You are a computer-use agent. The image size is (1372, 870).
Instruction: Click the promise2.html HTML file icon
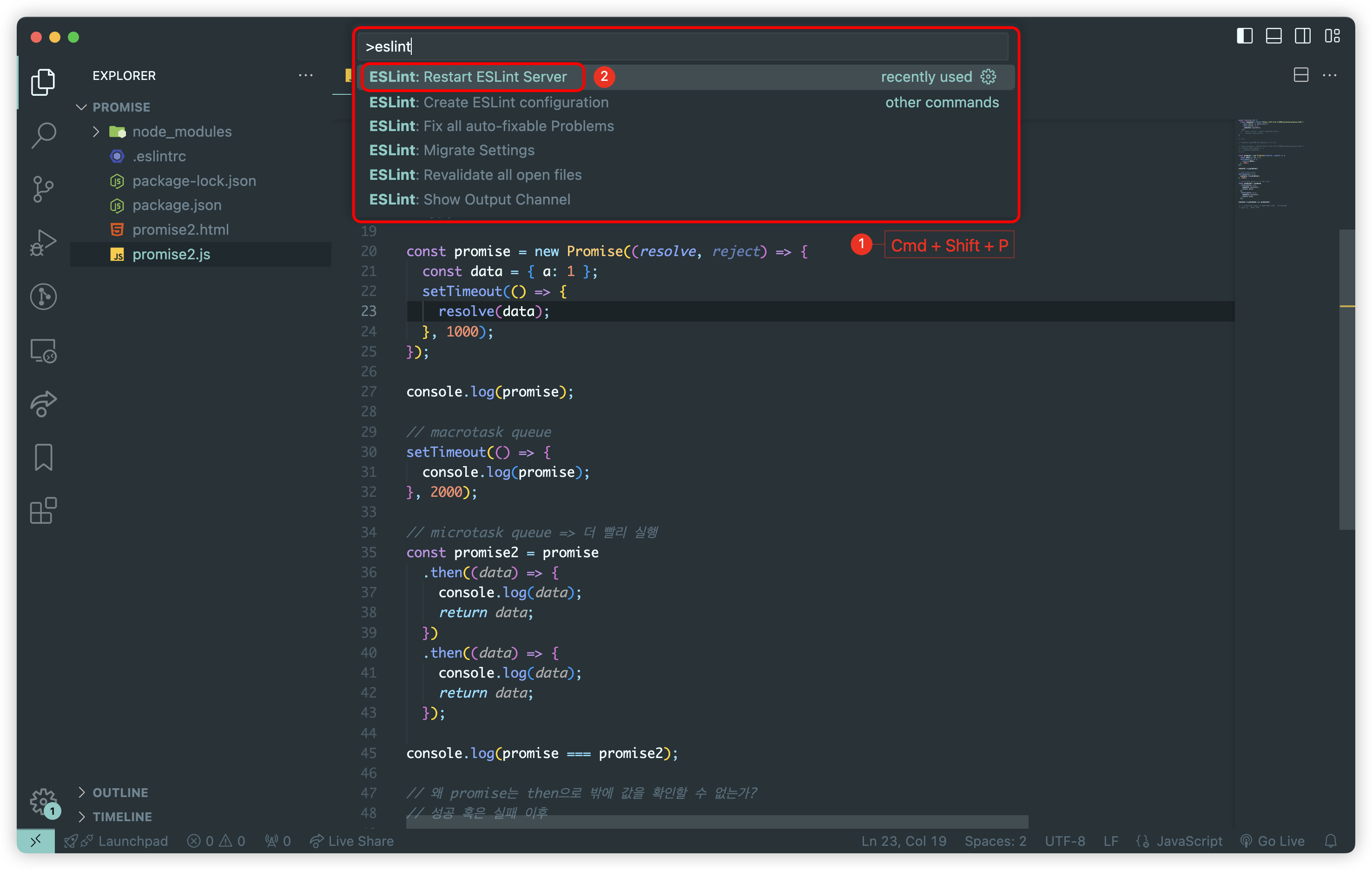click(117, 230)
